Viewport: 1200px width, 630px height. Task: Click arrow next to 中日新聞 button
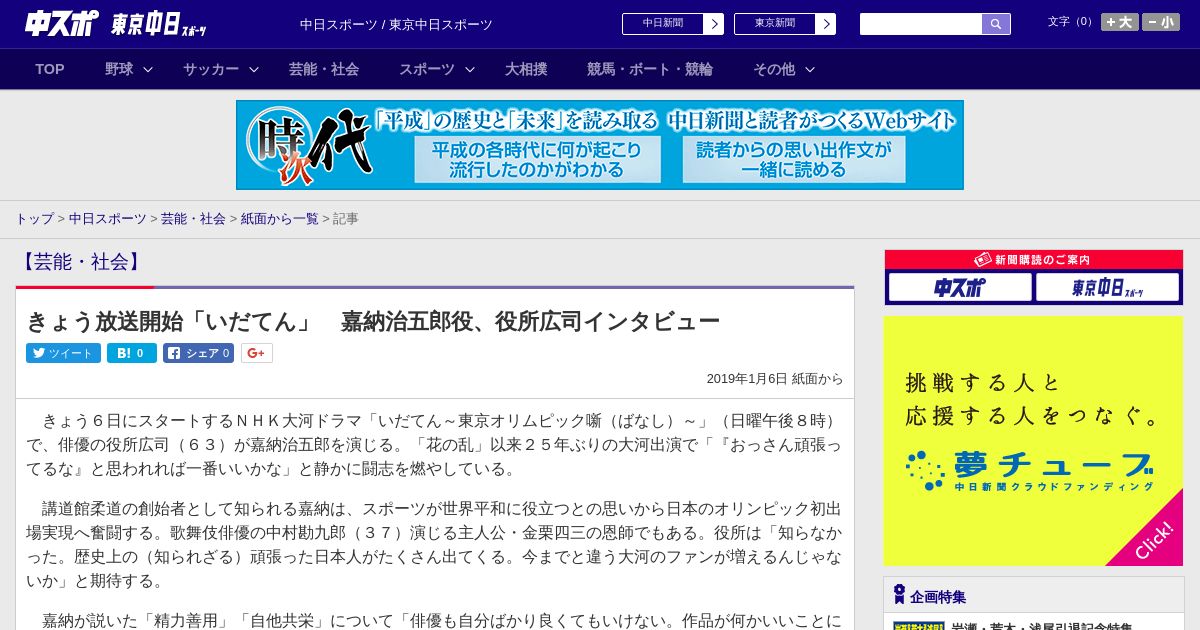coord(714,24)
